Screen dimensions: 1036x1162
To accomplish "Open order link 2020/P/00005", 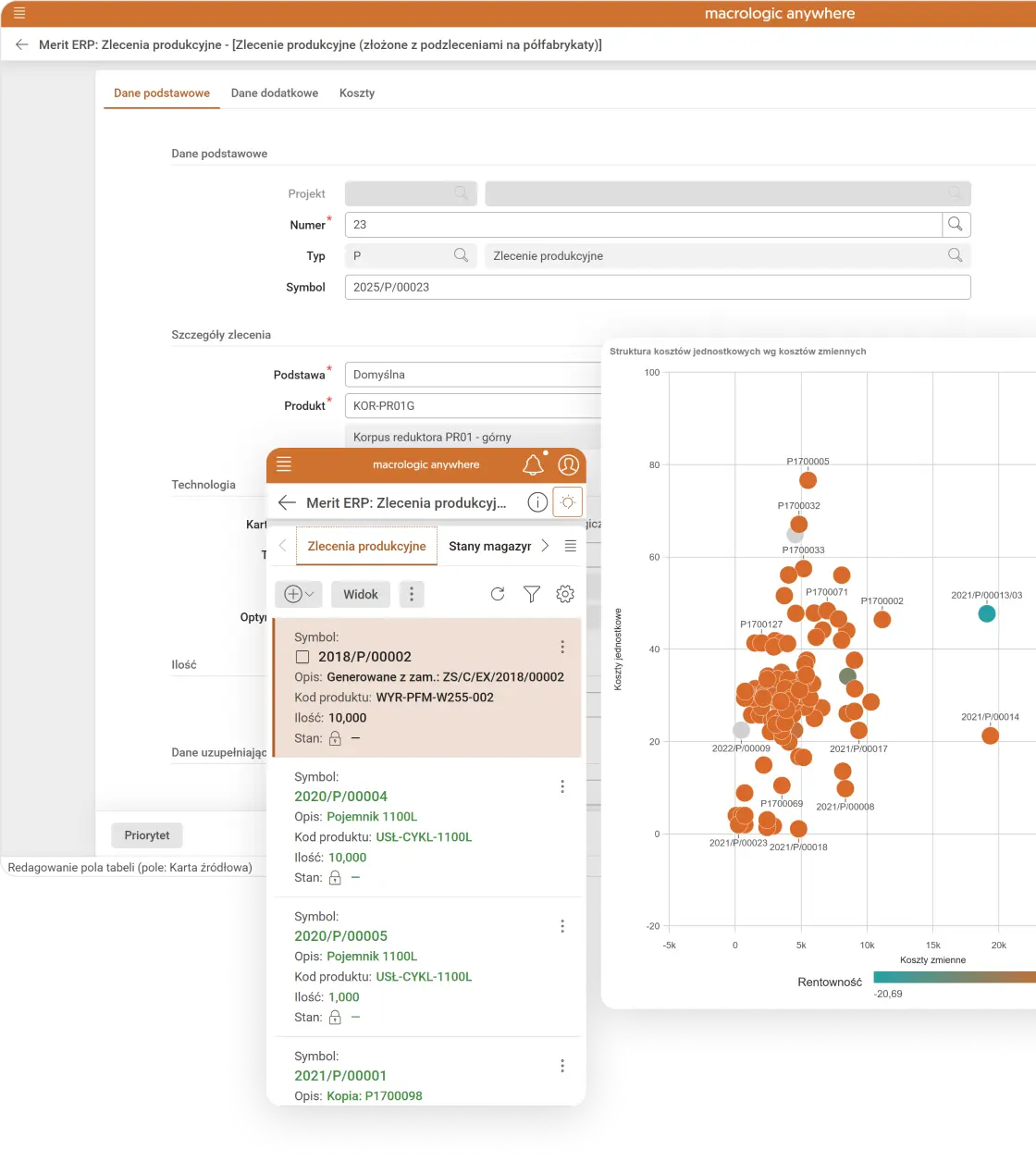I will (x=340, y=936).
